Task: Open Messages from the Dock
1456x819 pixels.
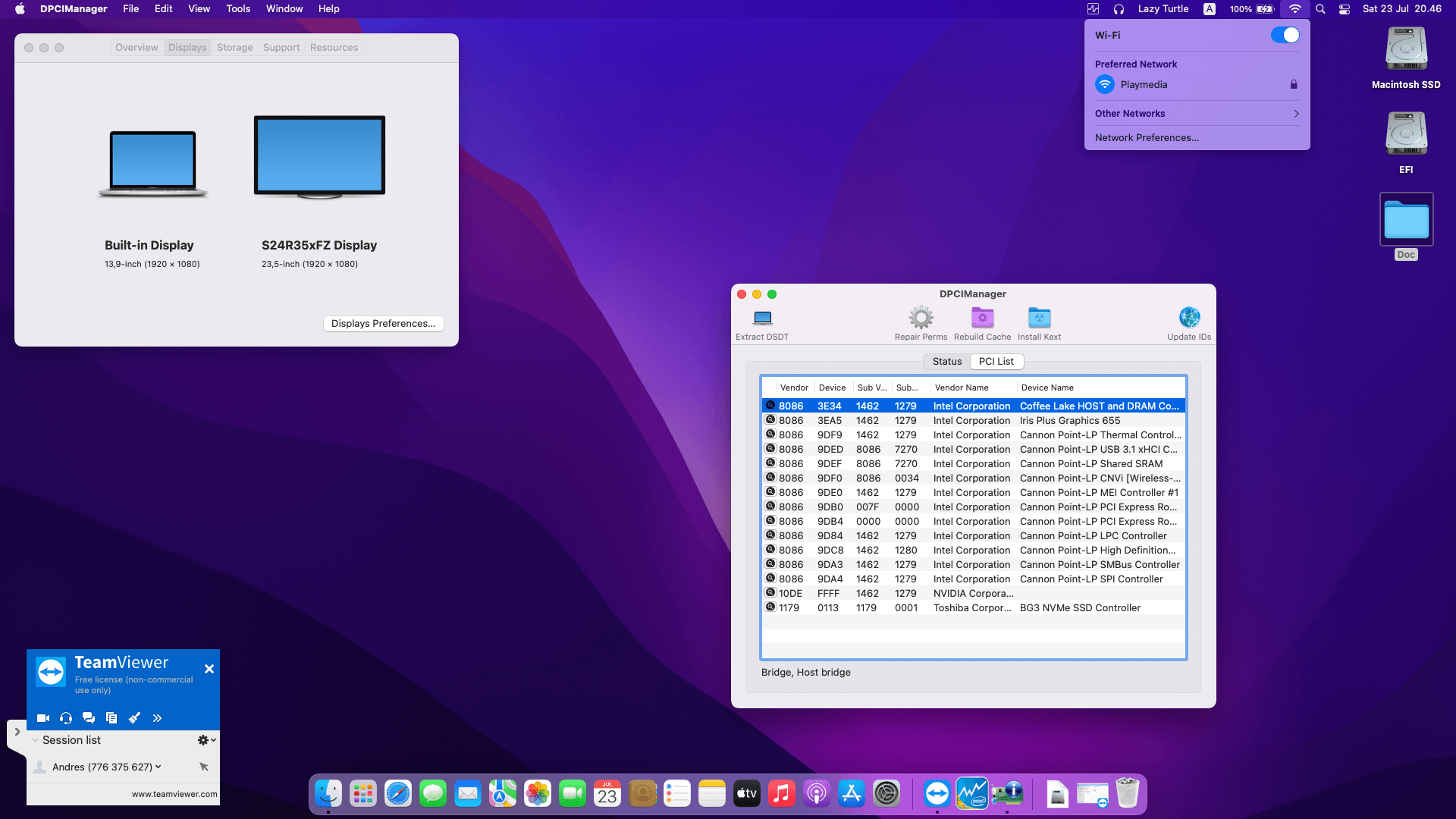Action: point(433,794)
